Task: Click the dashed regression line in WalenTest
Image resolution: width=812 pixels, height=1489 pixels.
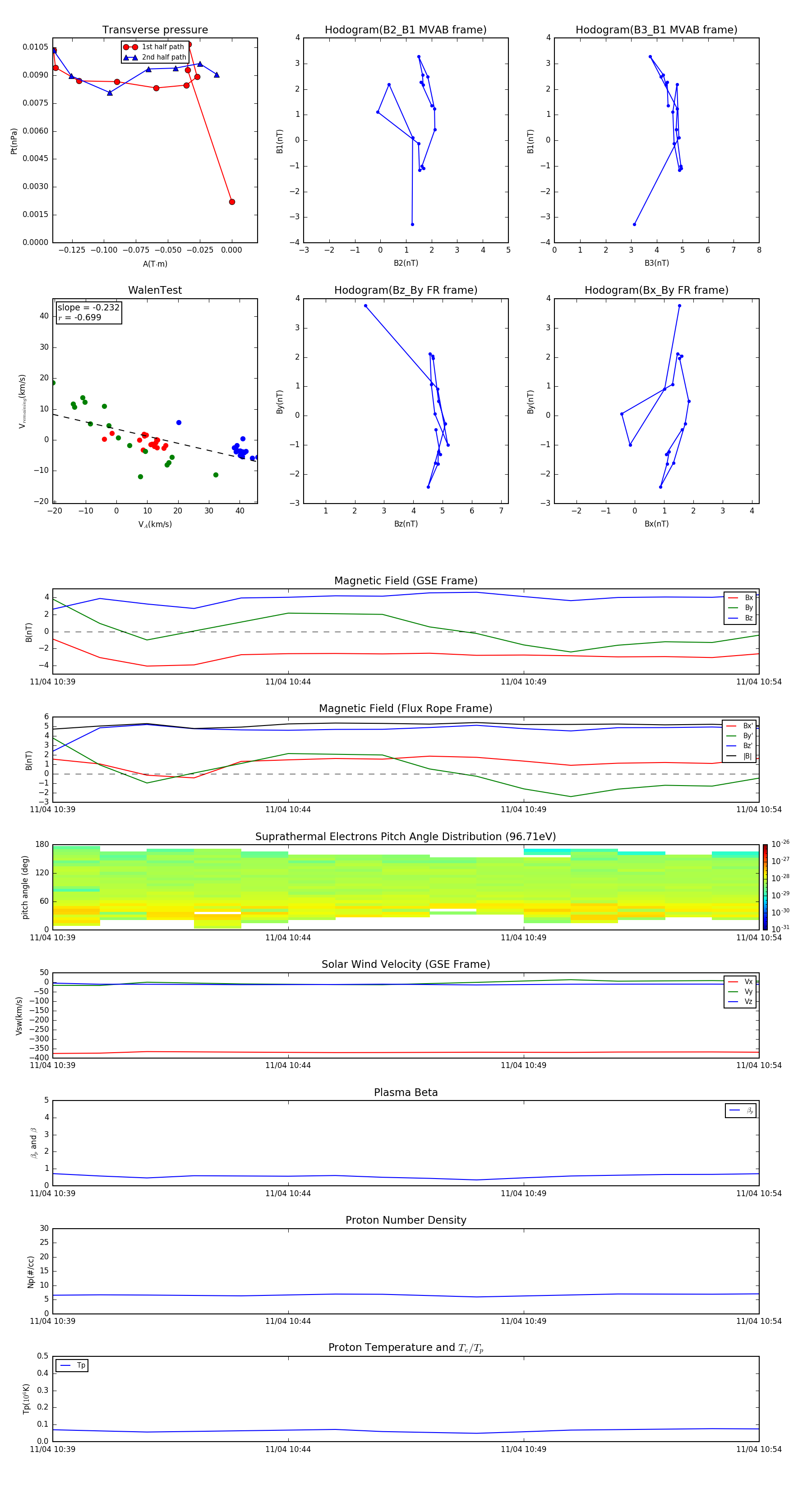Action: pyautogui.click(x=155, y=438)
